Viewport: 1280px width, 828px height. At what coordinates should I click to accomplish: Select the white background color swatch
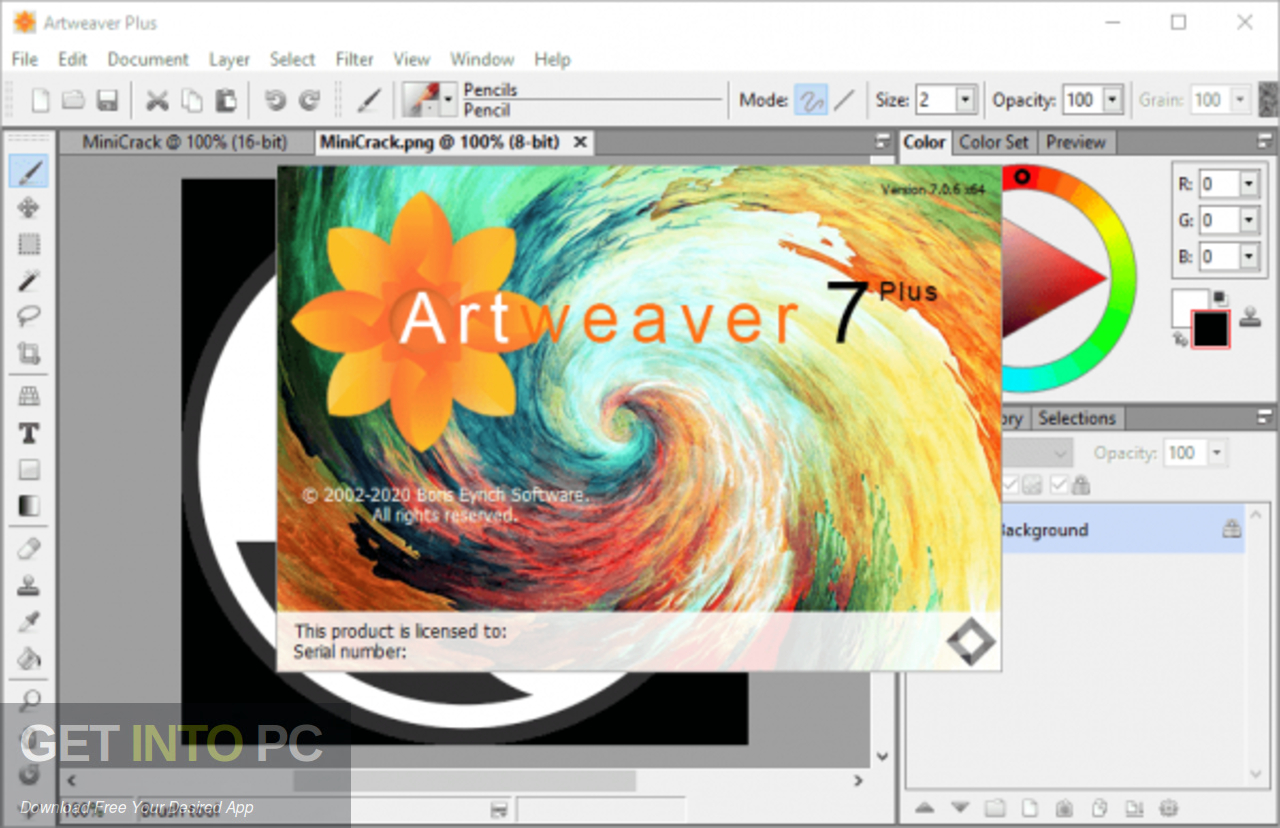click(1183, 307)
